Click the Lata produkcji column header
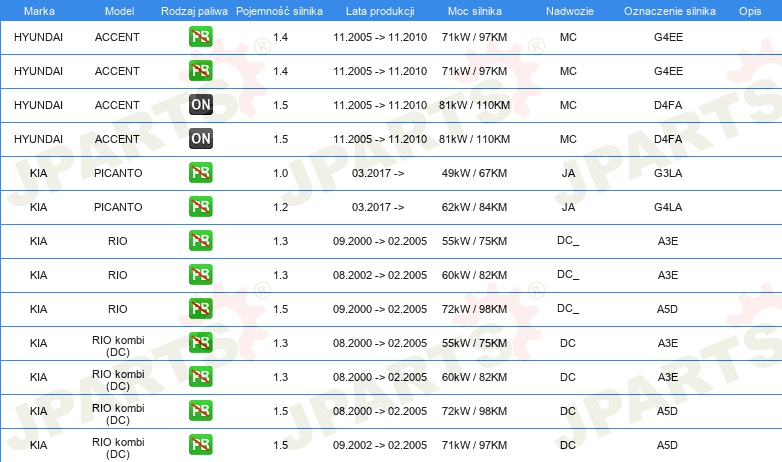The width and height of the screenshot is (782, 462). [x=380, y=11]
